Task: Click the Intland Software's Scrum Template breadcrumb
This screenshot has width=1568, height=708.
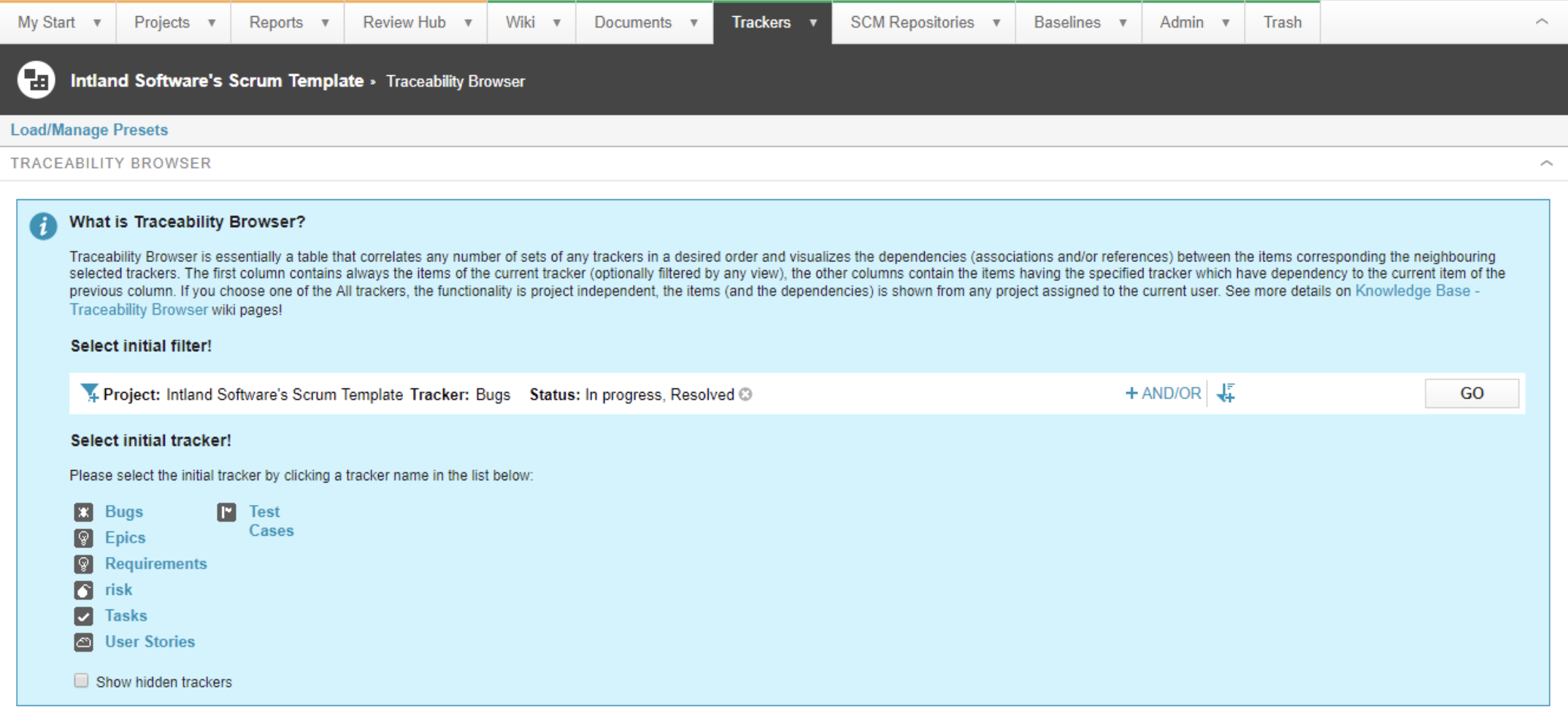Action: [x=217, y=81]
